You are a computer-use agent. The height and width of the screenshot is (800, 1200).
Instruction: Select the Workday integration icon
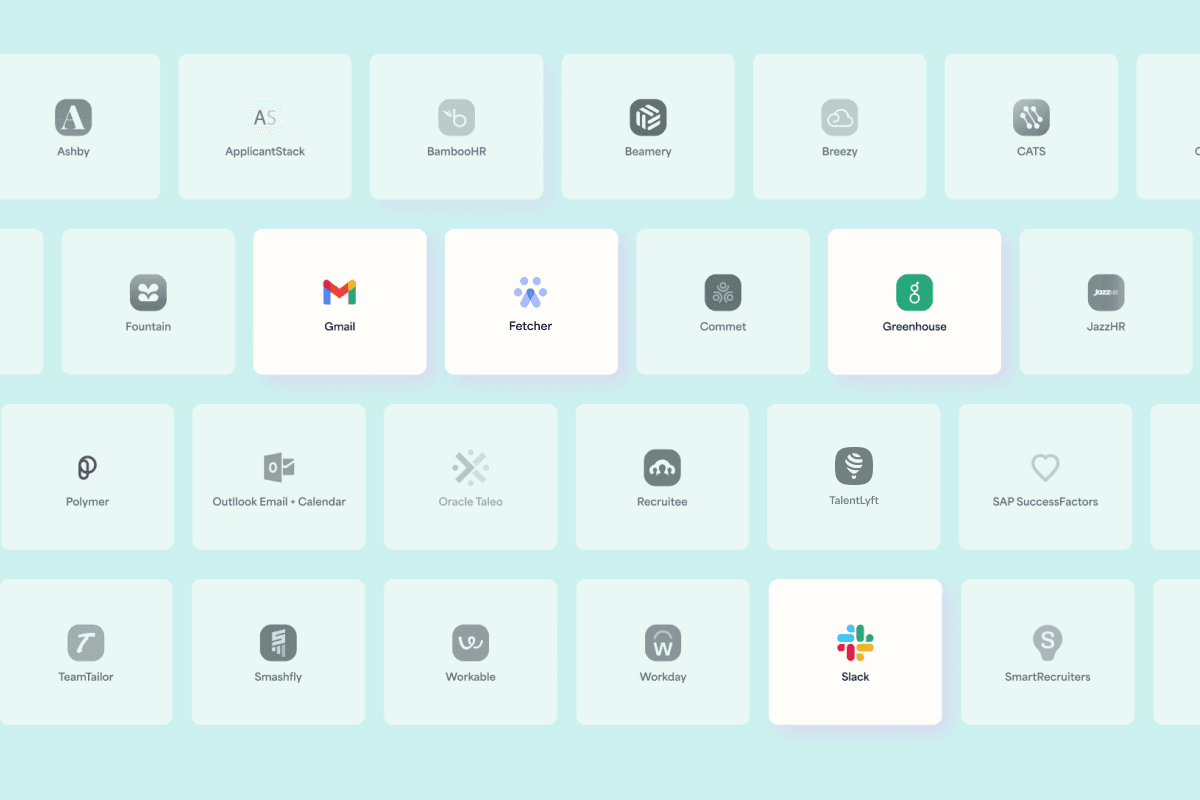(x=662, y=640)
